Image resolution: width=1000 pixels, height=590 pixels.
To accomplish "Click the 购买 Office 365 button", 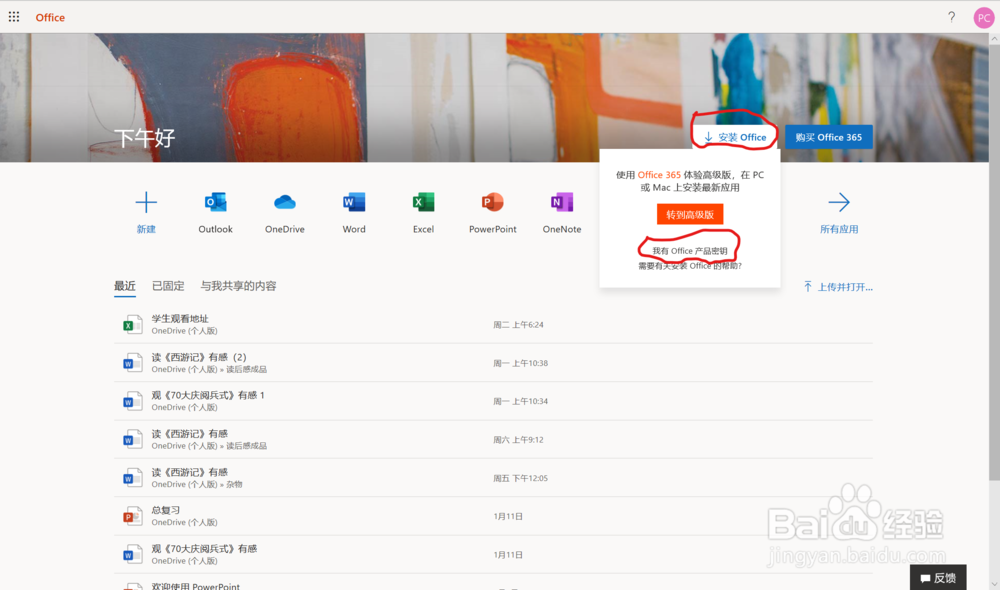I will pyautogui.click(x=828, y=136).
